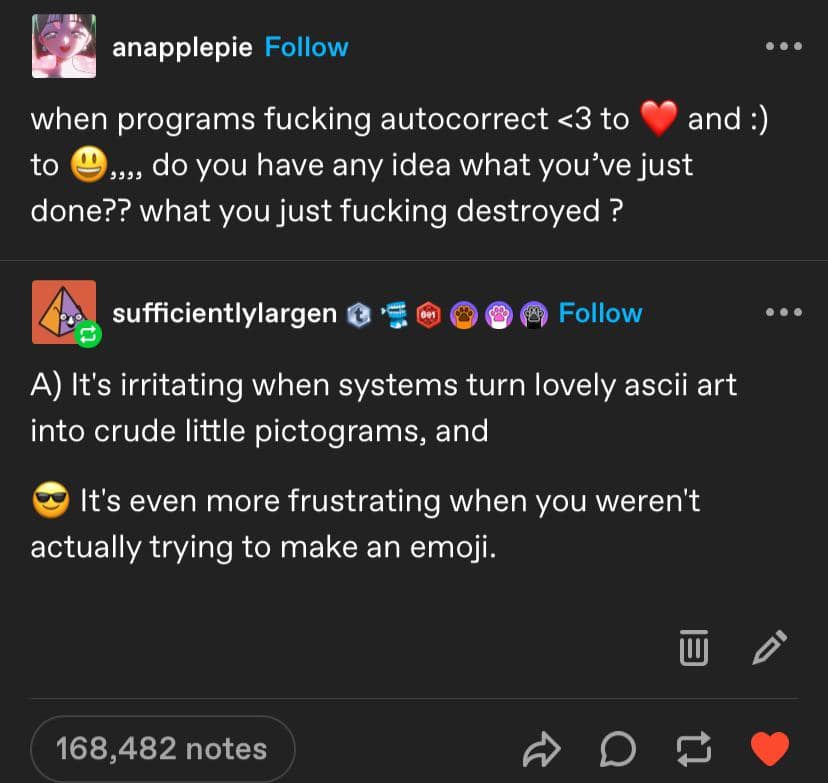The height and width of the screenshot is (783, 828).
Task: Edit the post with pencil icon
Action: point(769,648)
